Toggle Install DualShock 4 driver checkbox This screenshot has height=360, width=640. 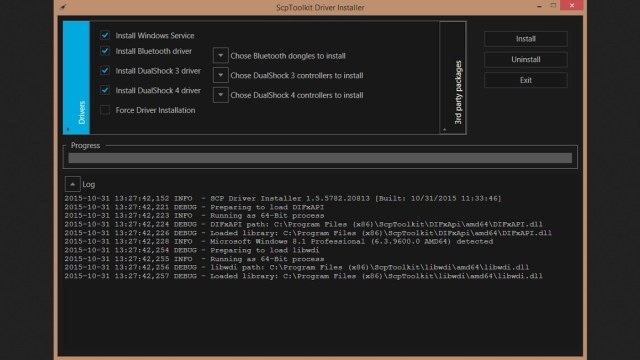(x=105, y=90)
